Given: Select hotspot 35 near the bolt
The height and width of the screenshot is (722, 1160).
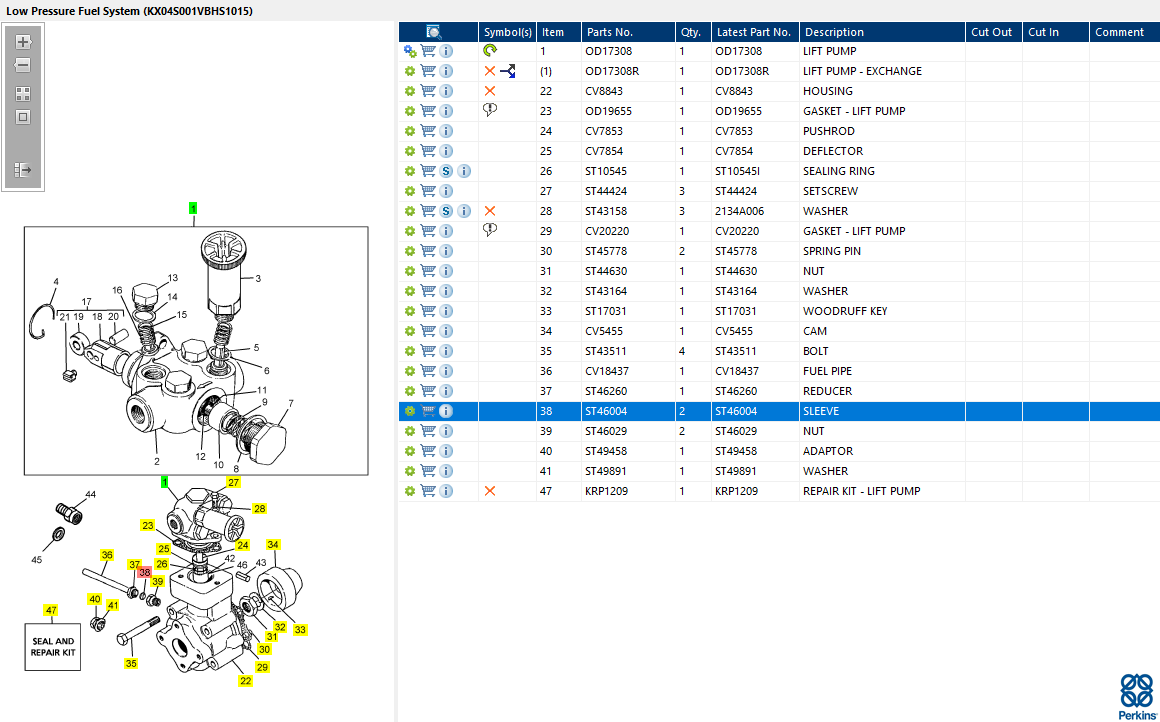Looking at the screenshot, I should (131, 664).
